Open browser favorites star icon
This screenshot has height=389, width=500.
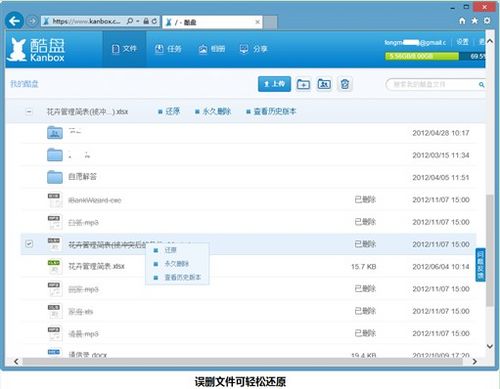[x=475, y=21]
